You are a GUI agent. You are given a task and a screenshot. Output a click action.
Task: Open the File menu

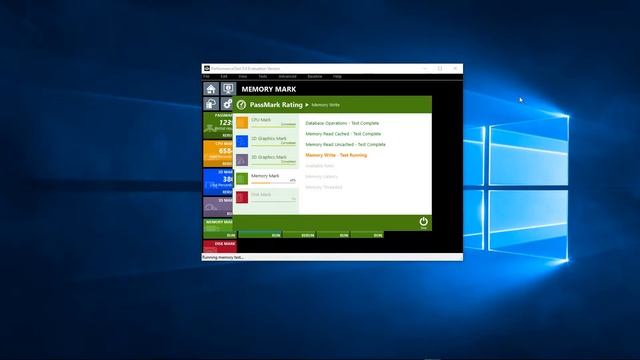(207, 76)
